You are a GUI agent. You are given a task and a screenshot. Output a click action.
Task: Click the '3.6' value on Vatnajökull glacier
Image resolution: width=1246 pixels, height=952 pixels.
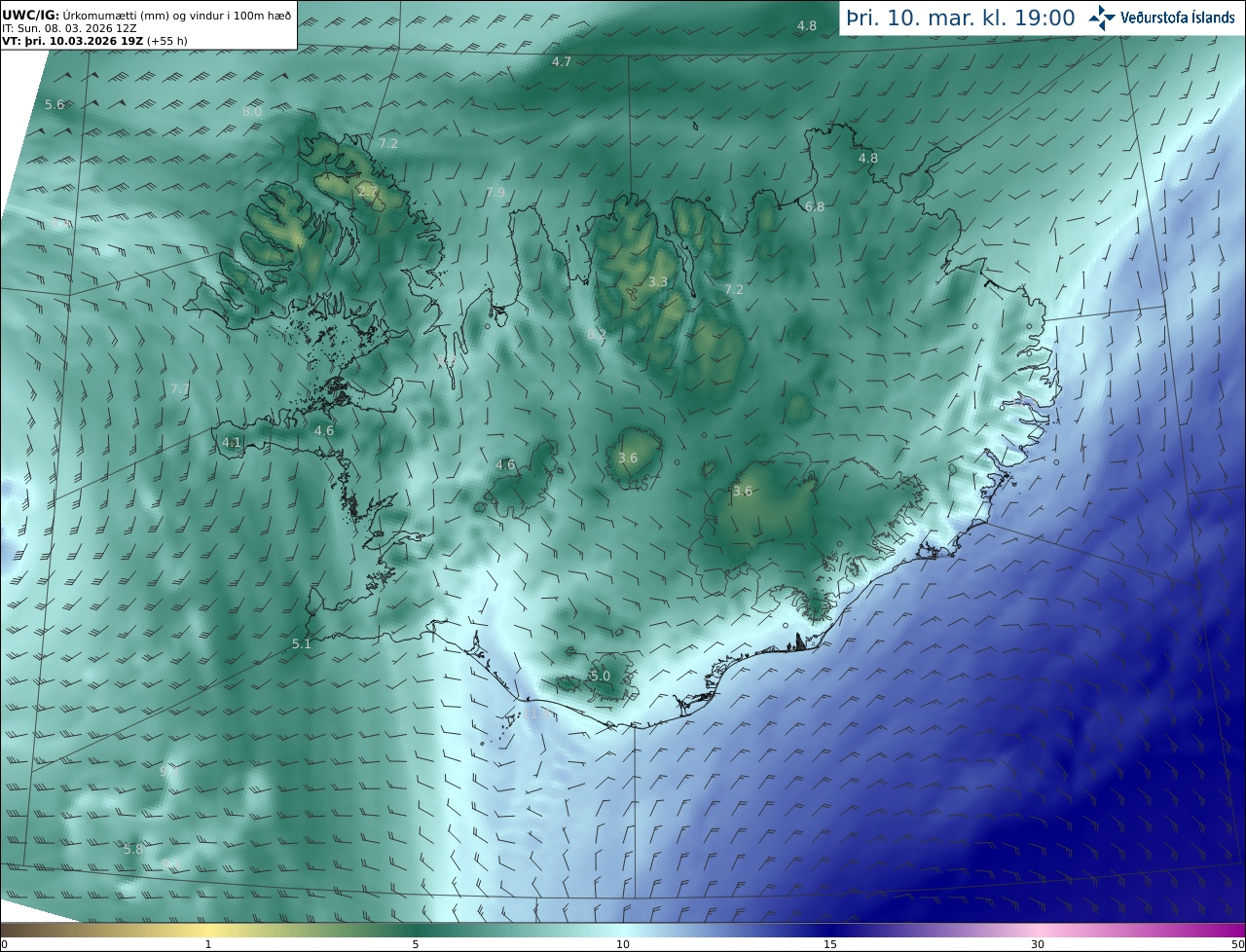point(743,492)
